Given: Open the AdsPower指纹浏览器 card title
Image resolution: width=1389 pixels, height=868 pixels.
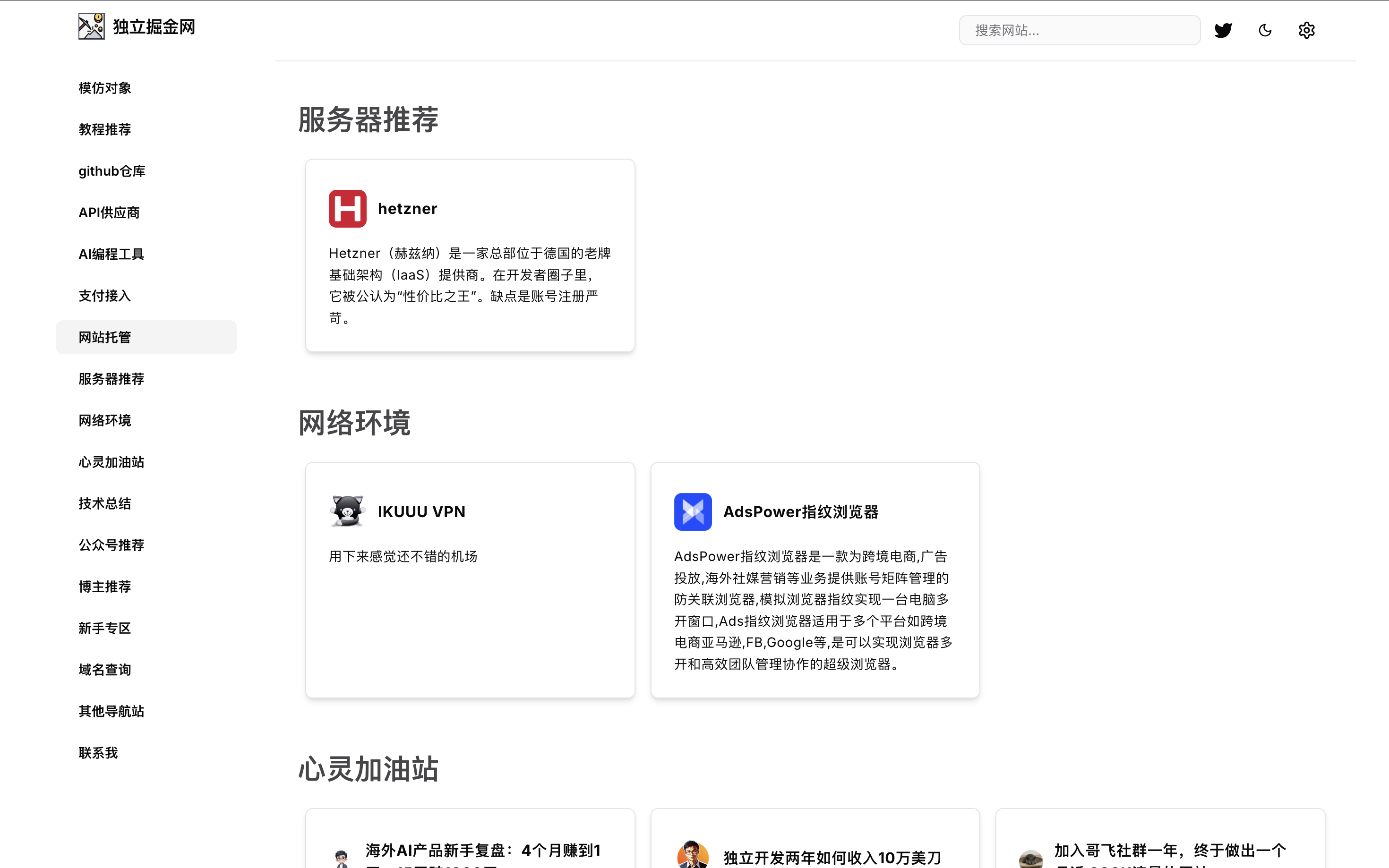Looking at the screenshot, I should [x=800, y=511].
